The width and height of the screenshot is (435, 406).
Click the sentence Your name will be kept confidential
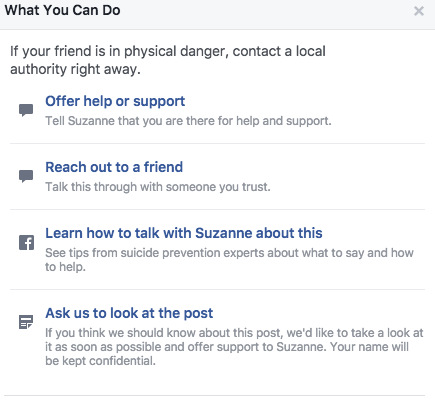[x=227, y=354]
